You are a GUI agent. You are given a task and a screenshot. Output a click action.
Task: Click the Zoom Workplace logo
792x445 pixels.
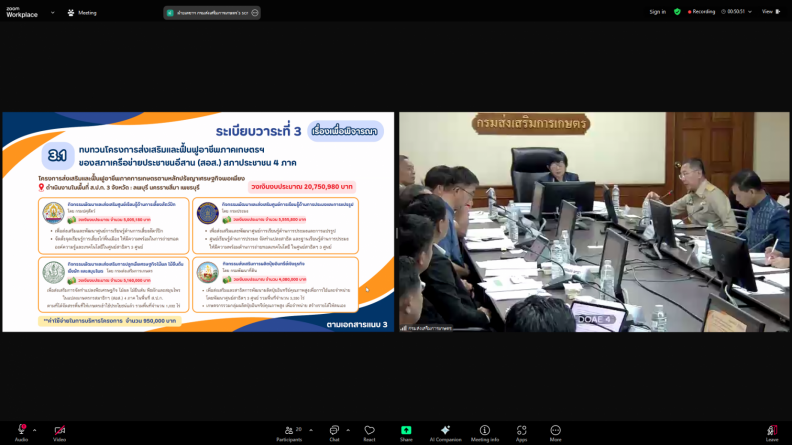pos(22,12)
